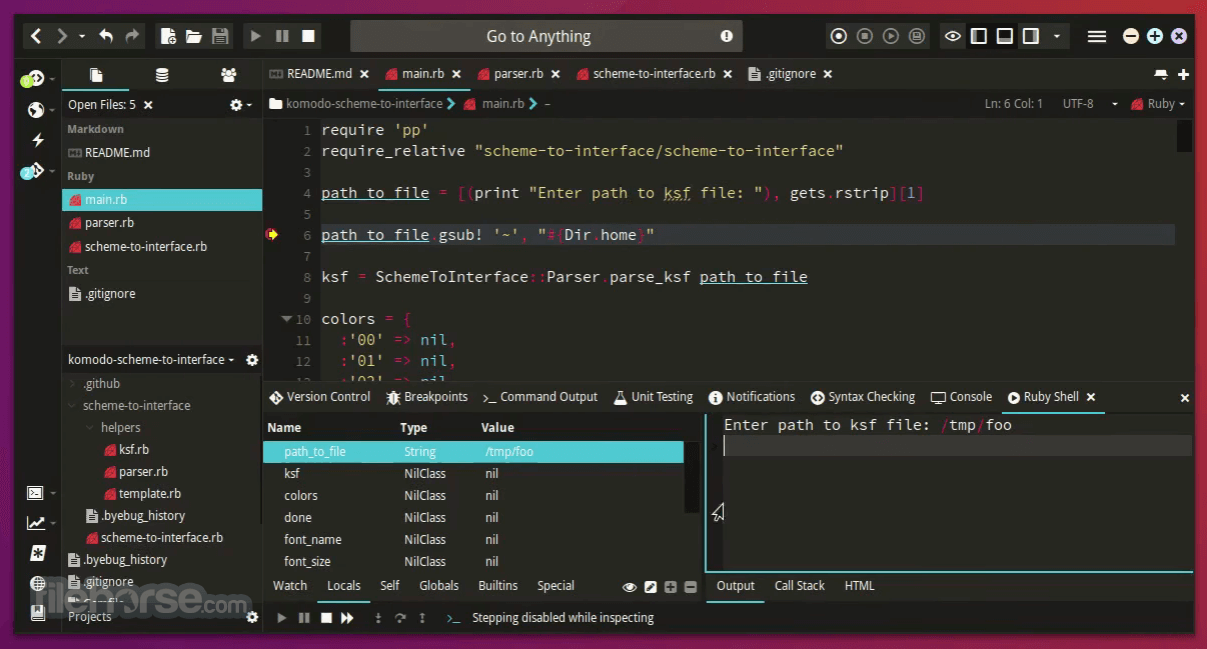Image resolution: width=1207 pixels, height=649 pixels.
Task: Collapse the helpers folder
Action: [91, 428]
